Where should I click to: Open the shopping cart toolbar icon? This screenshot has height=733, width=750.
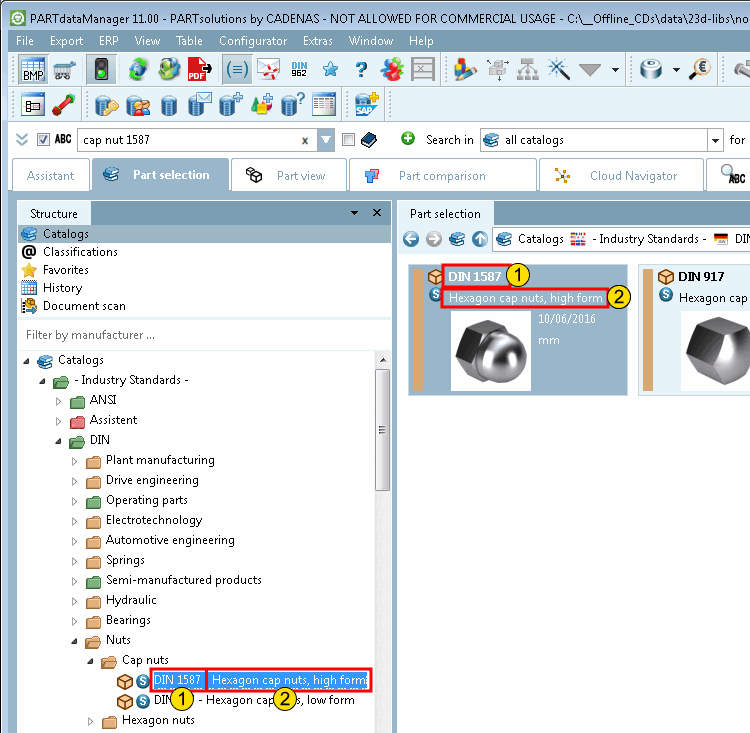click(x=65, y=70)
